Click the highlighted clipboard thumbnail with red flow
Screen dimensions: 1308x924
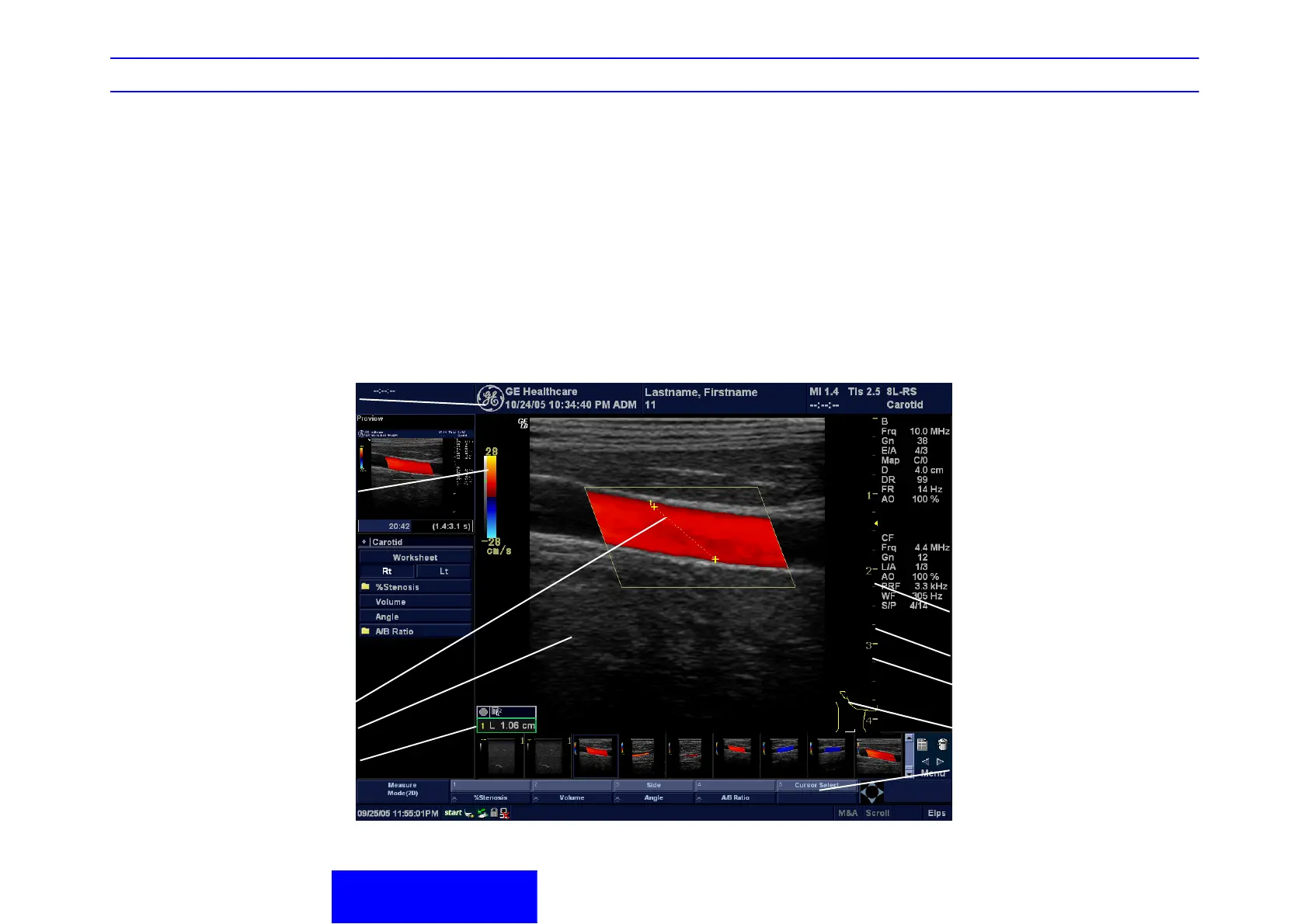pyautogui.click(x=596, y=756)
